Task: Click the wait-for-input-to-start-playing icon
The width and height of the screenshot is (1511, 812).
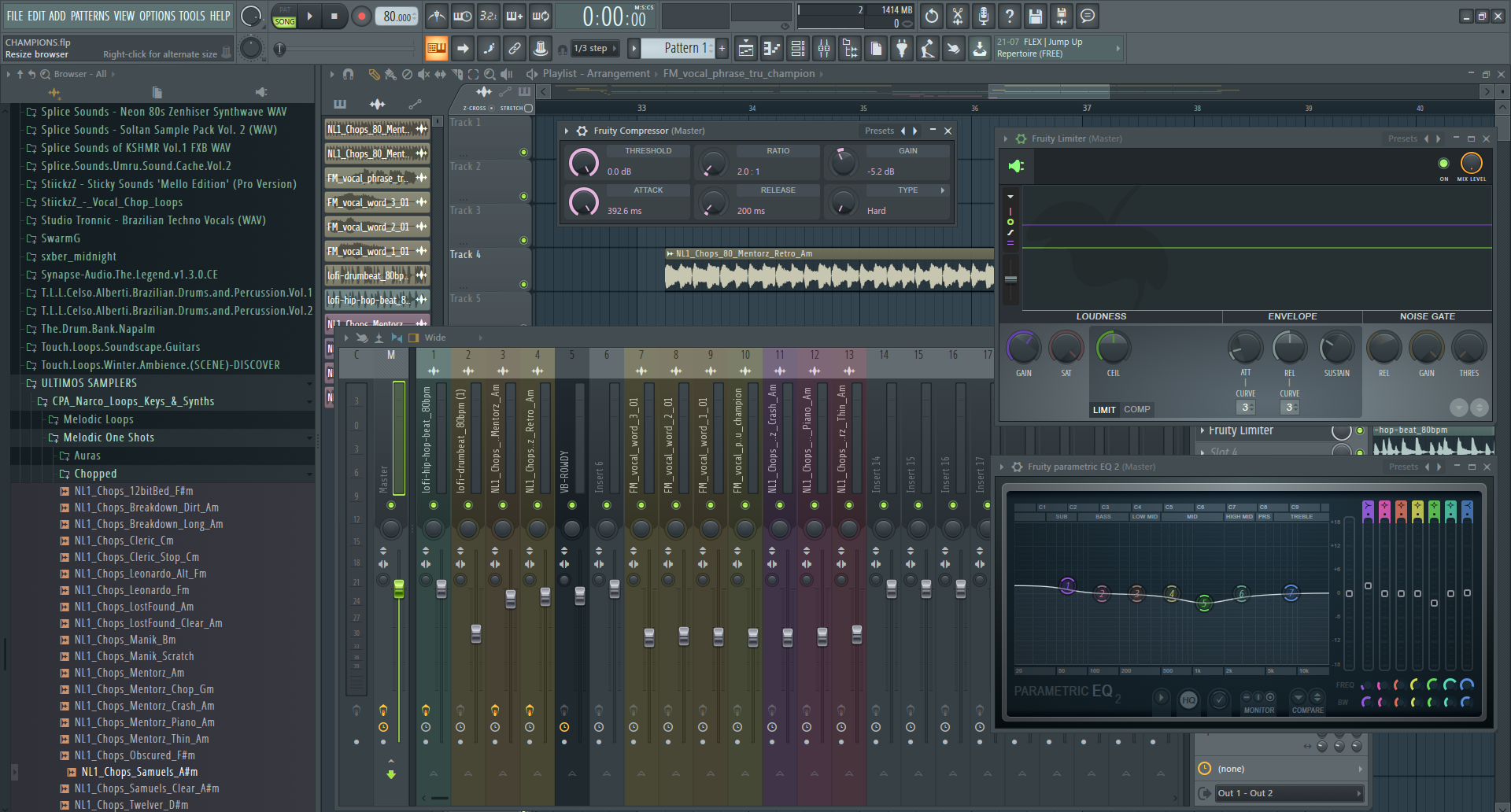Action: [x=463, y=16]
